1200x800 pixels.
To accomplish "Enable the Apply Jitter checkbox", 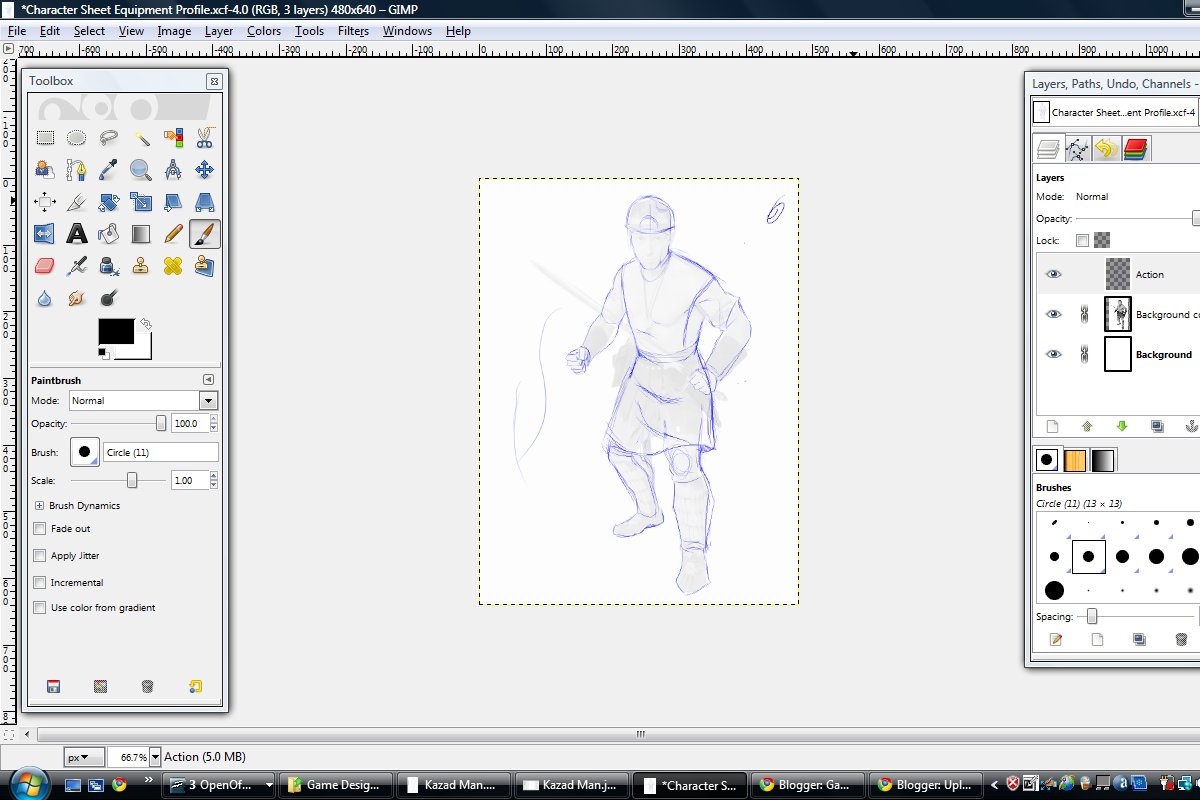I will pyautogui.click(x=40, y=556).
